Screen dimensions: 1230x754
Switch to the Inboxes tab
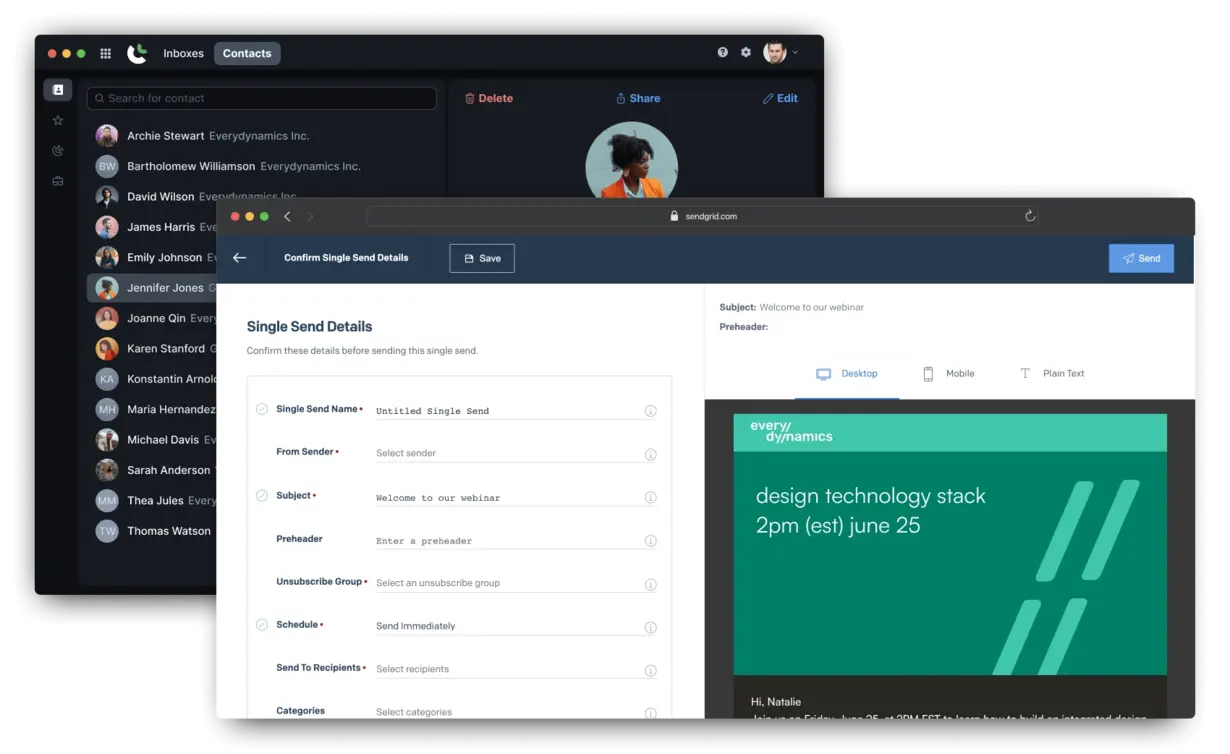click(183, 54)
